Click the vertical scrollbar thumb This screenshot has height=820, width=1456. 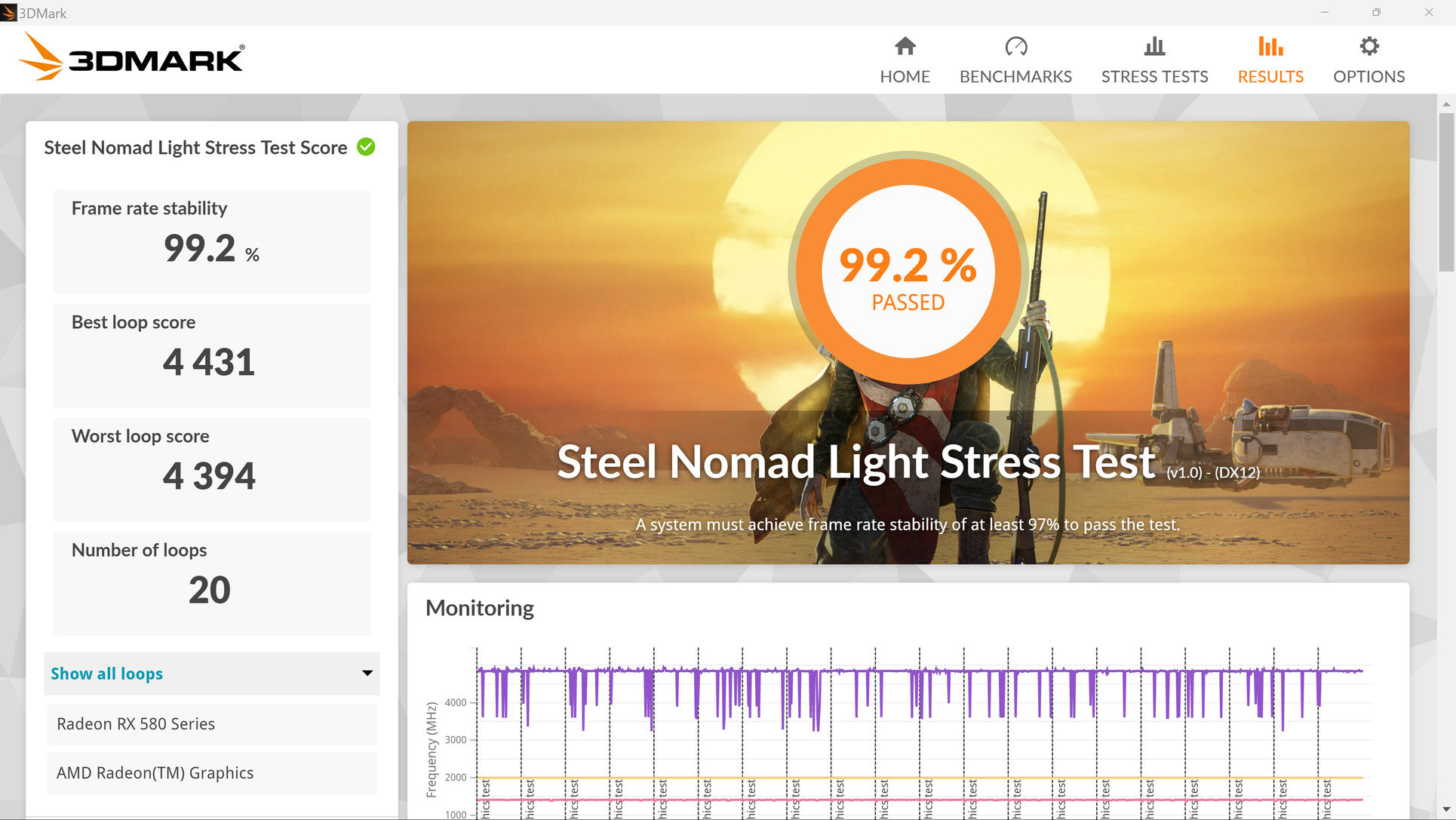(1445, 192)
